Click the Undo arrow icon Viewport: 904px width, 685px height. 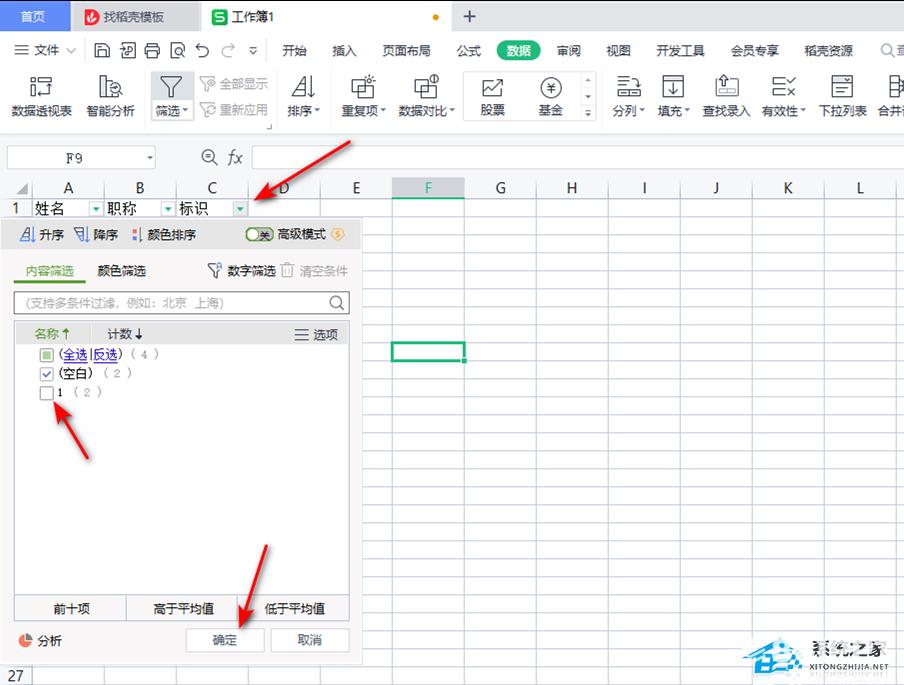[x=202, y=51]
